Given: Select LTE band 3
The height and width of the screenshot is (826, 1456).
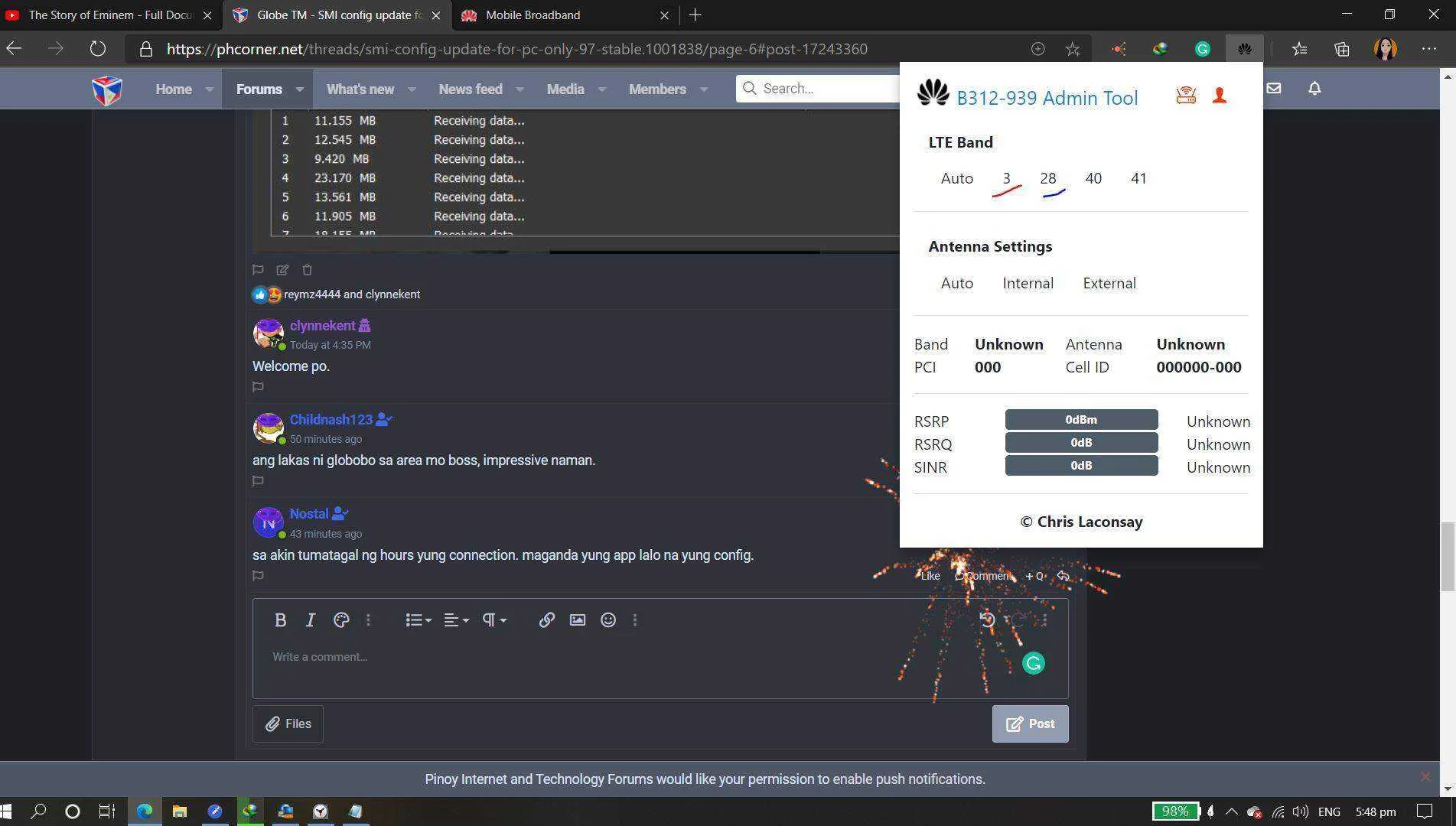Looking at the screenshot, I should [1007, 178].
